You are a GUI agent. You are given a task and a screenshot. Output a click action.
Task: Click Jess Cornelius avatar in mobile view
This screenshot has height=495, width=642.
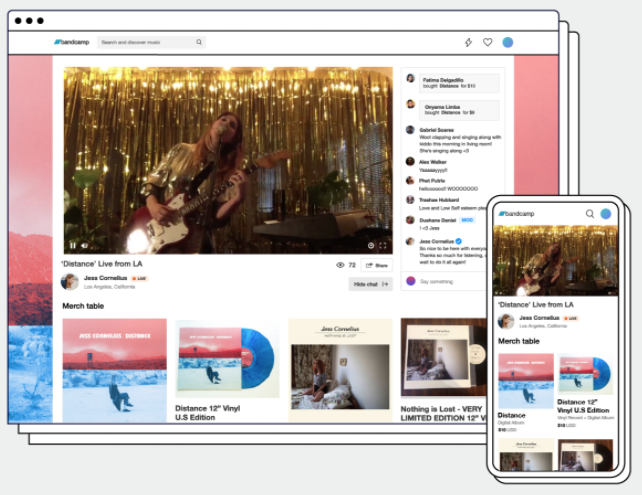[x=506, y=321]
